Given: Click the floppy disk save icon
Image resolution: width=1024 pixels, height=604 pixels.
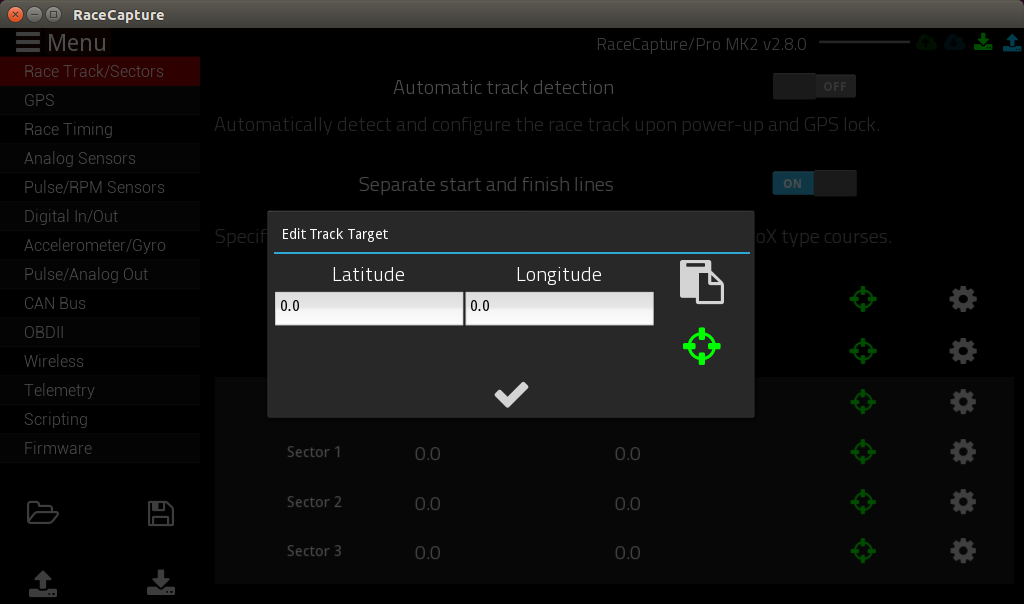Looking at the screenshot, I should (x=161, y=513).
